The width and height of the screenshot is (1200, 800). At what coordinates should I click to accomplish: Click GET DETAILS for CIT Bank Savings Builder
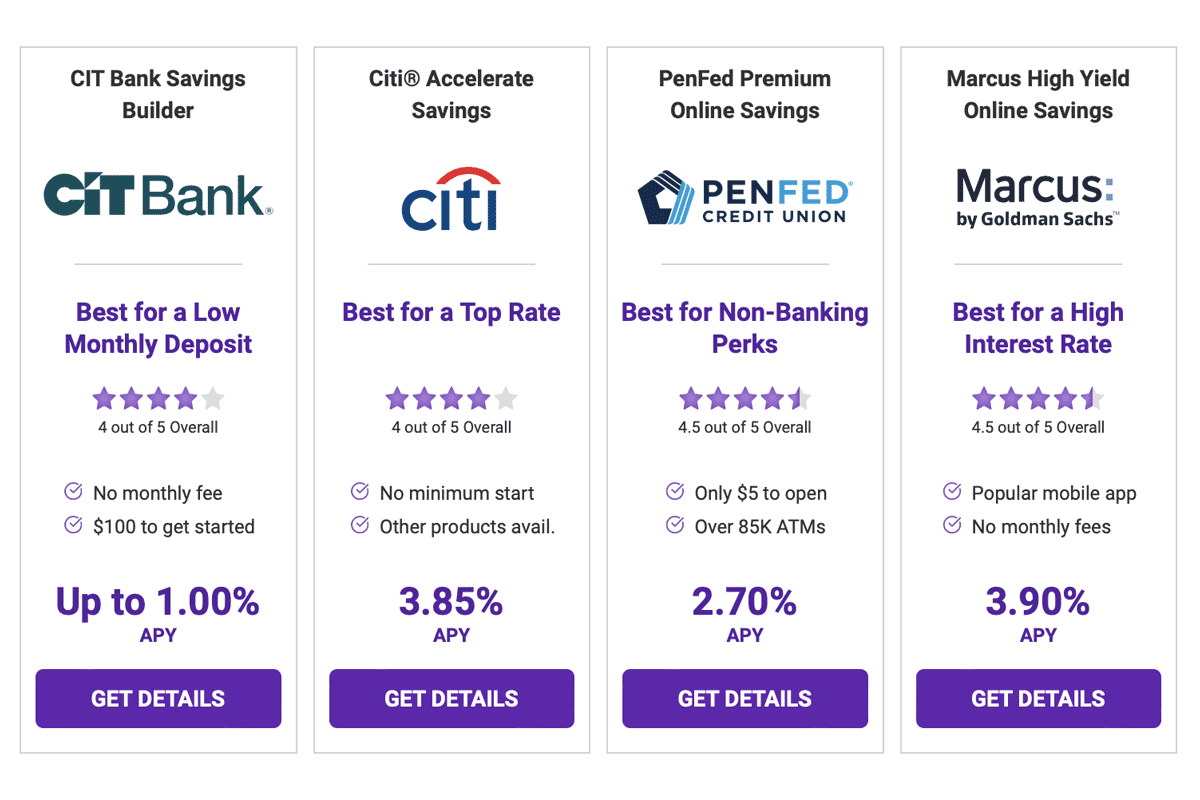158,698
